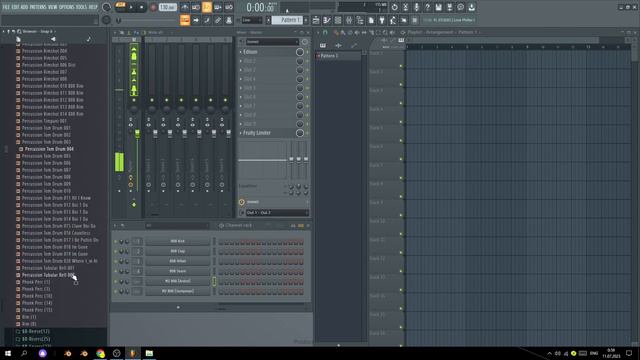The width and height of the screenshot is (640, 360).
Task: Click the tempo display showing 130
Action: 167,7
